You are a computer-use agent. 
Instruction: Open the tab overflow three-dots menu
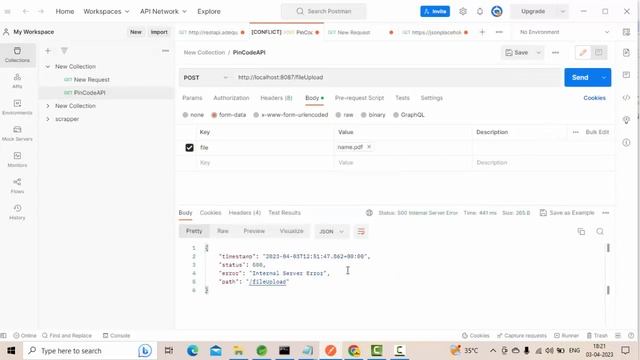499,32
